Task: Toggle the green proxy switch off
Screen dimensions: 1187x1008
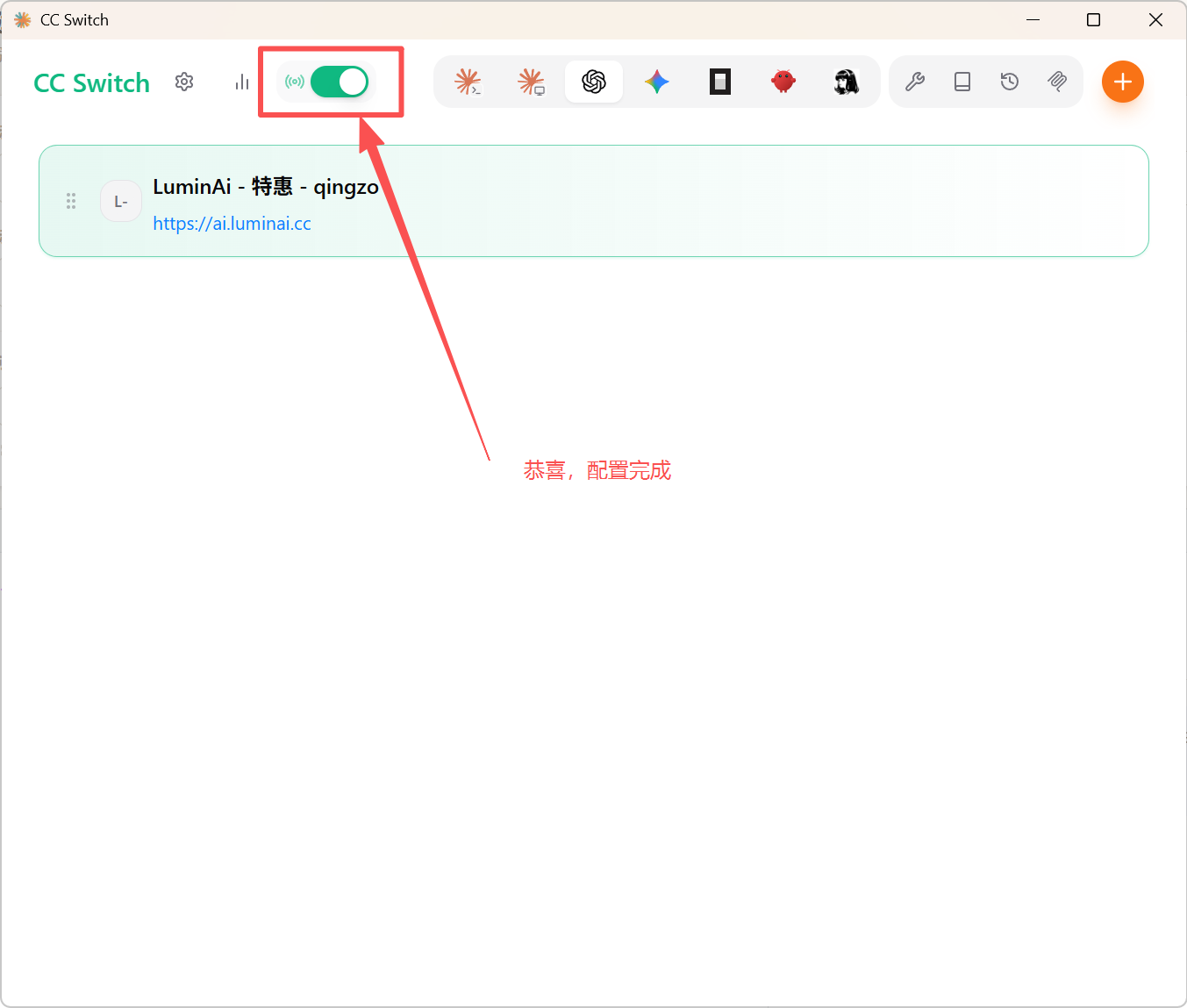Action: (x=340, y=82)
